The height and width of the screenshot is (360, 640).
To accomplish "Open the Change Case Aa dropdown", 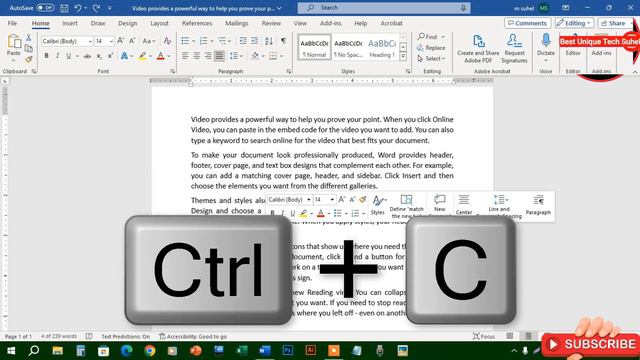I will (149, 41).
